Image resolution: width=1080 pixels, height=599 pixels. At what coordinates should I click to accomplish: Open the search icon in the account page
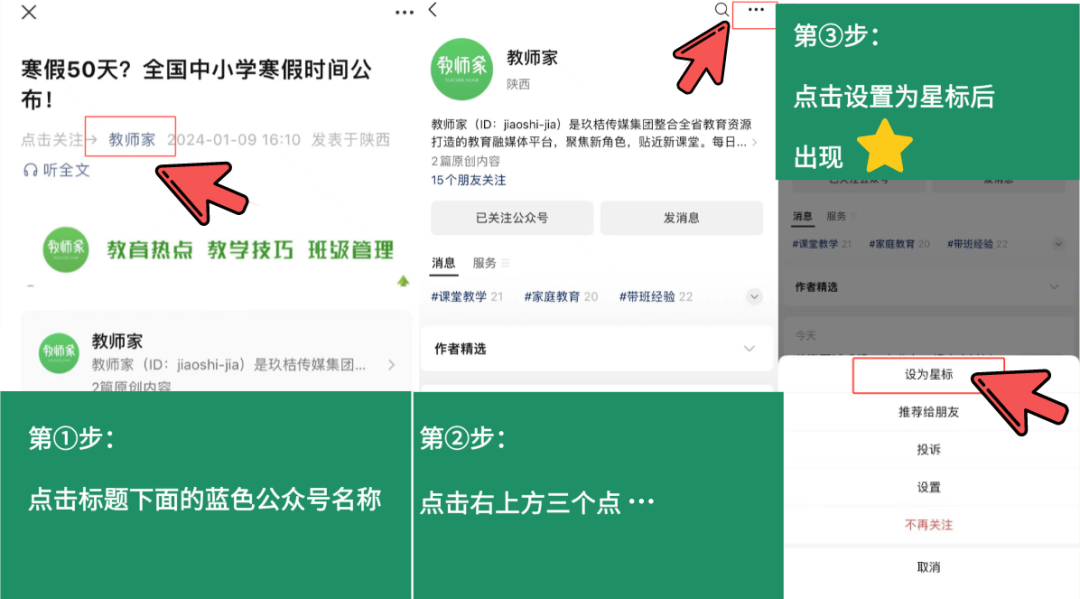point(721,11)
